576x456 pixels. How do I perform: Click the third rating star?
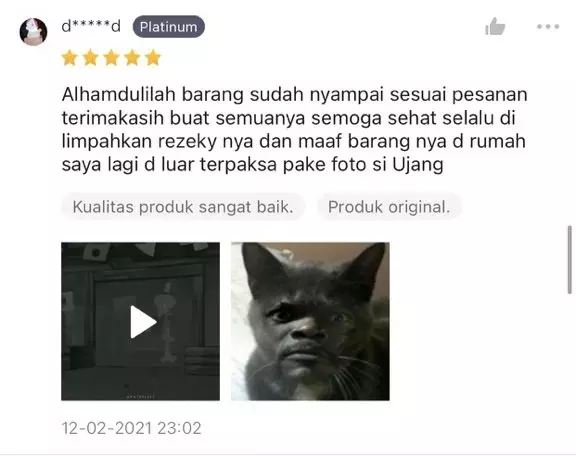111,58
